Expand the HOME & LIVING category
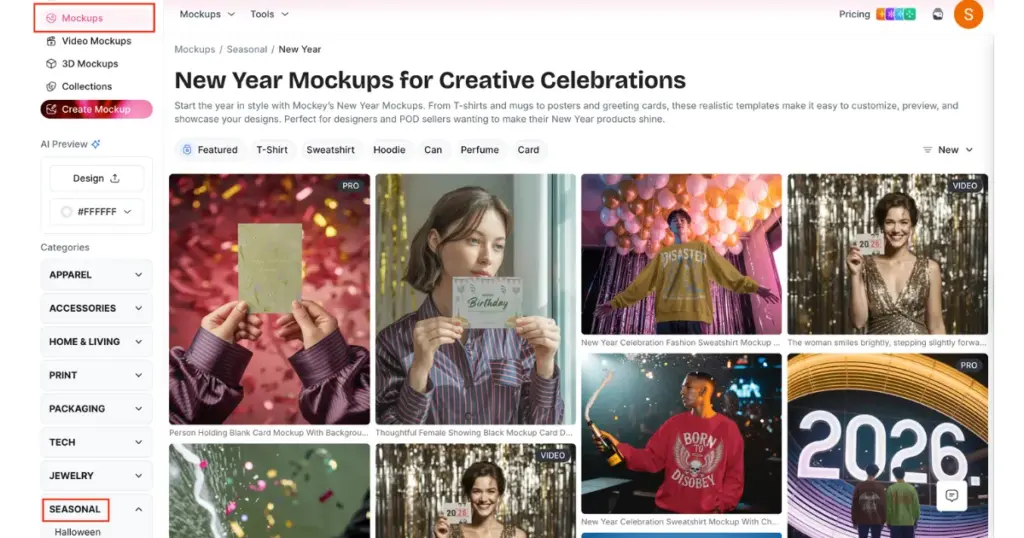1024x538 pixels. [96, 341]
